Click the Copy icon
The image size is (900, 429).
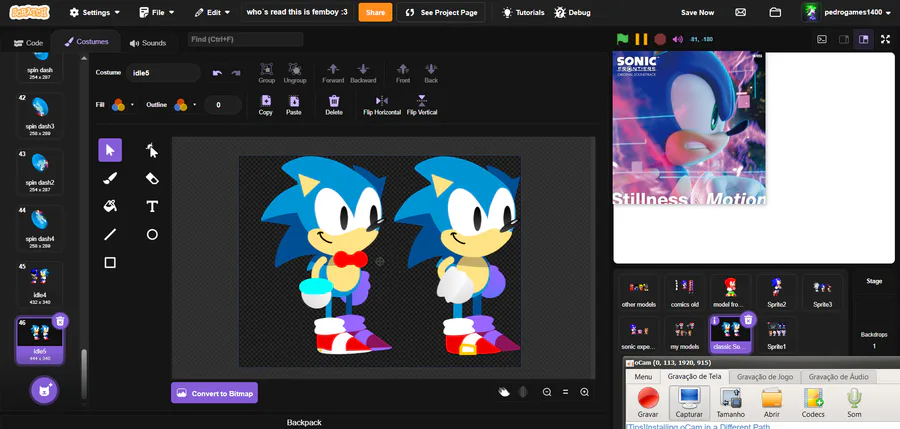pos(266,105)
